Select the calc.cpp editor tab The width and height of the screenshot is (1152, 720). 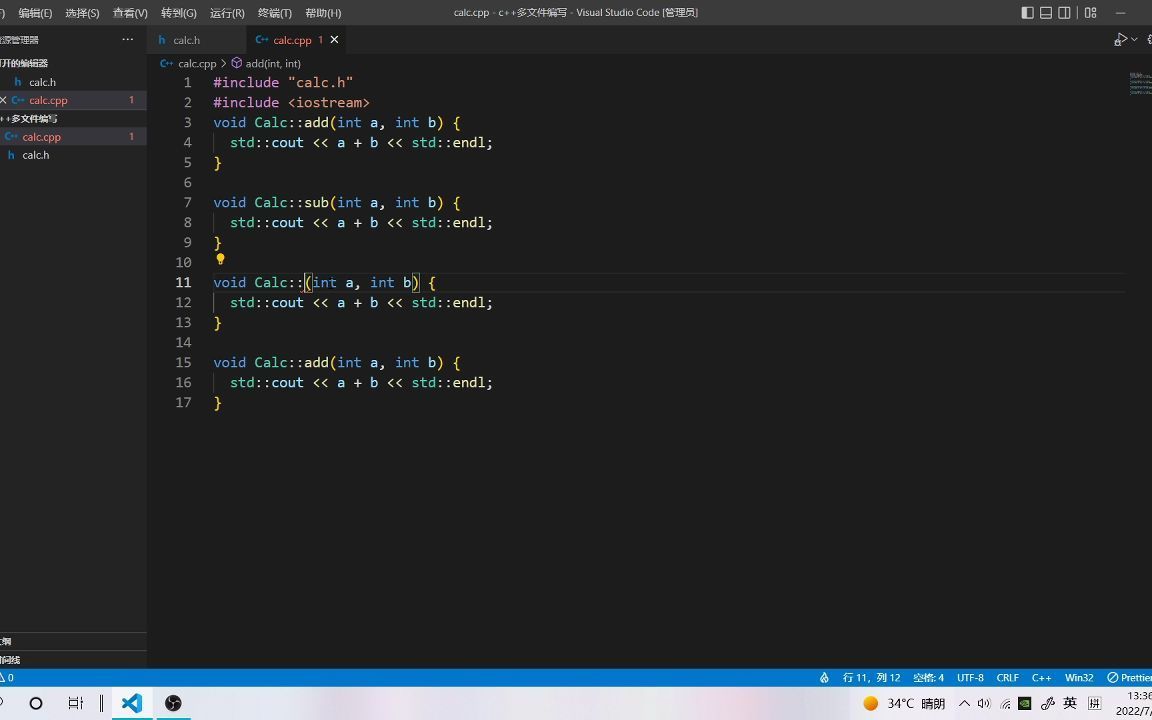292,40
